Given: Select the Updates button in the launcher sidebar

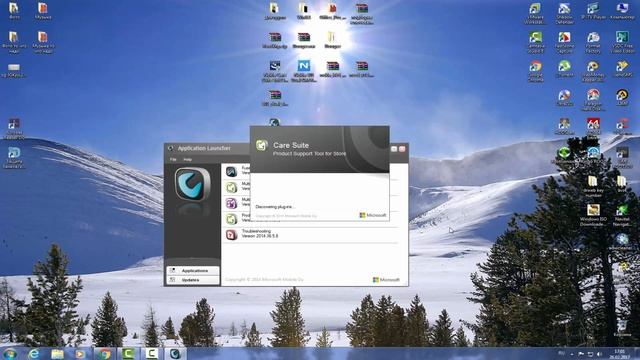Looking at the screenshot, I should point(193,280).
